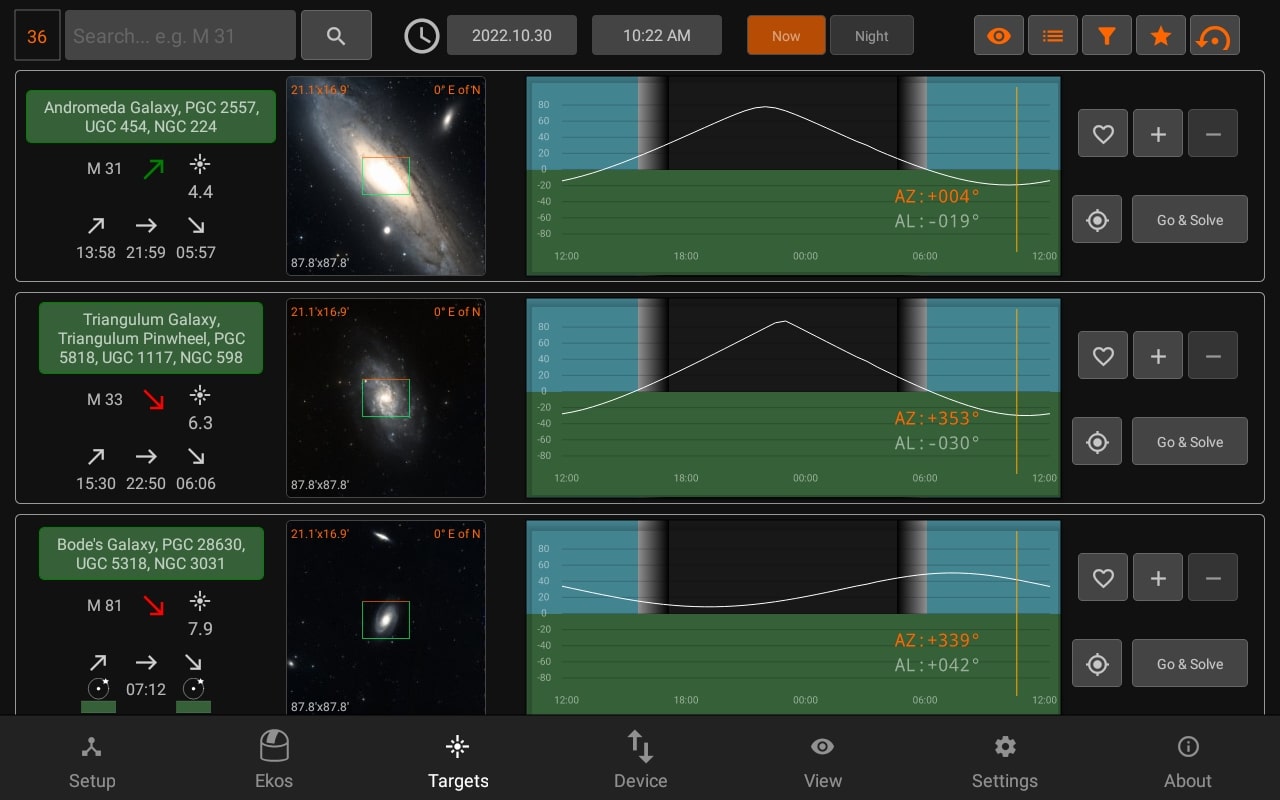Go & Solve for Triangulum Galaxy

pyautogui.click(x=1190, y=442)
